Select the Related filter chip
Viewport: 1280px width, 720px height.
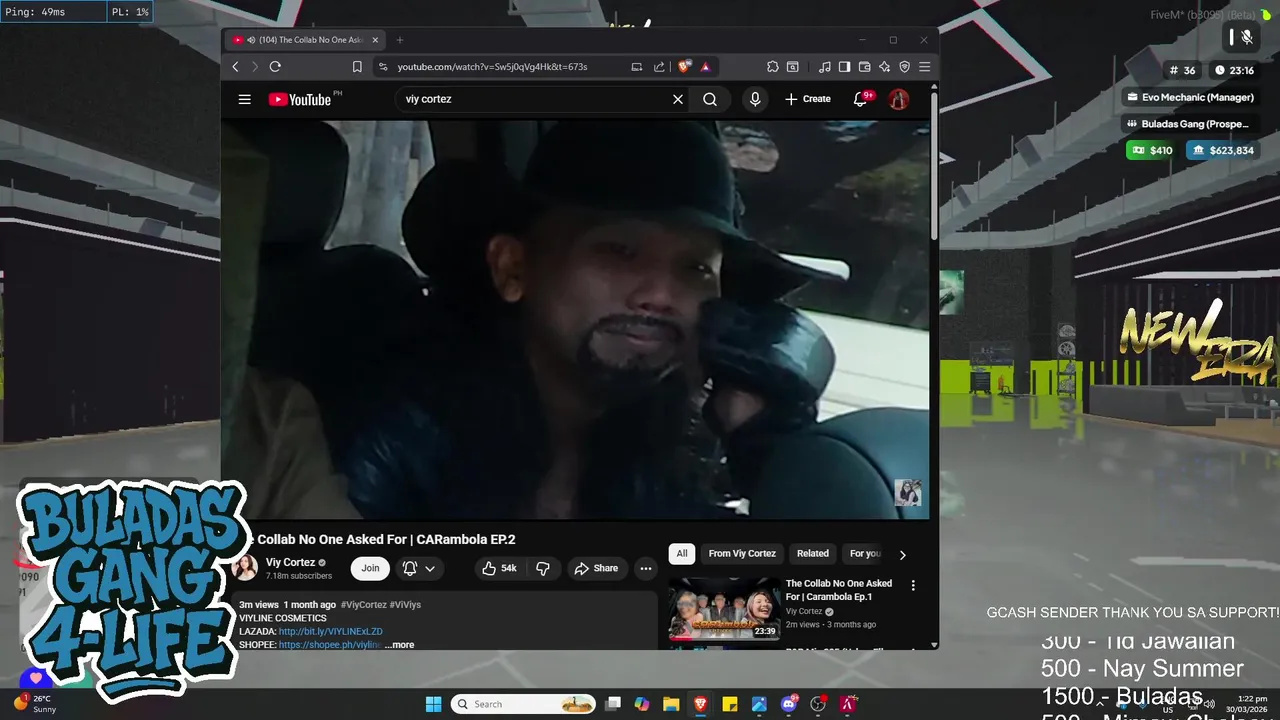(x=812, y=553)
